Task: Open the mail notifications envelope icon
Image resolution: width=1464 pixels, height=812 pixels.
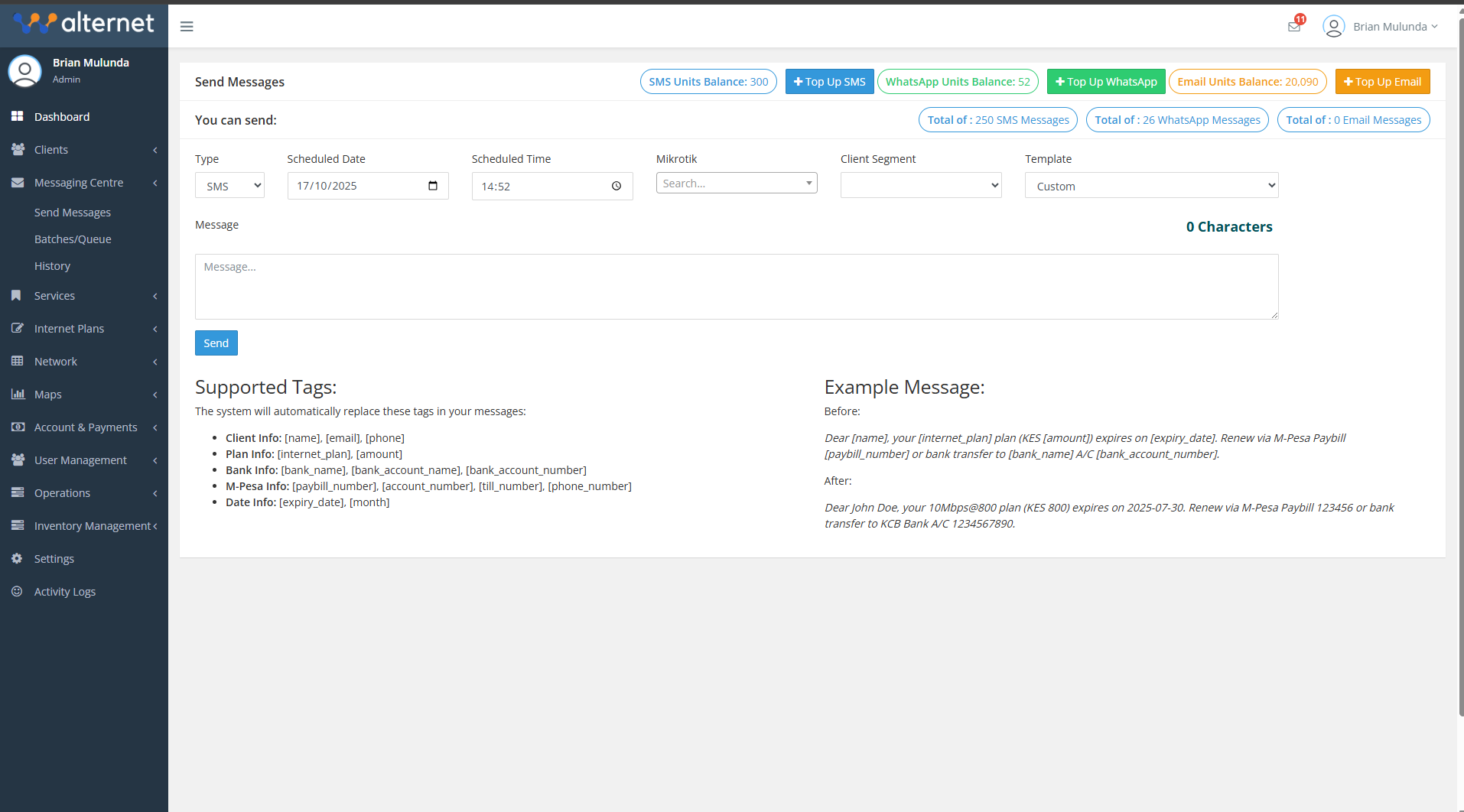Action: (x=1293, y=27)
